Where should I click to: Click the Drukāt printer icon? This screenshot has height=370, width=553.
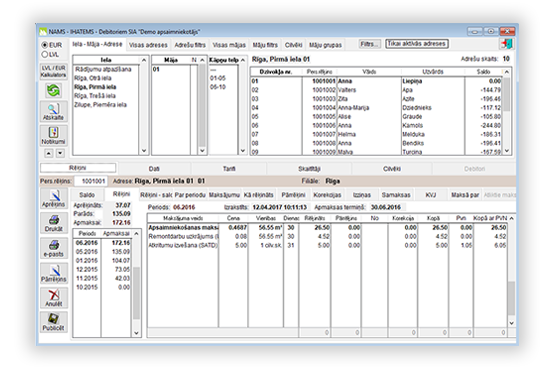point(54,223)
